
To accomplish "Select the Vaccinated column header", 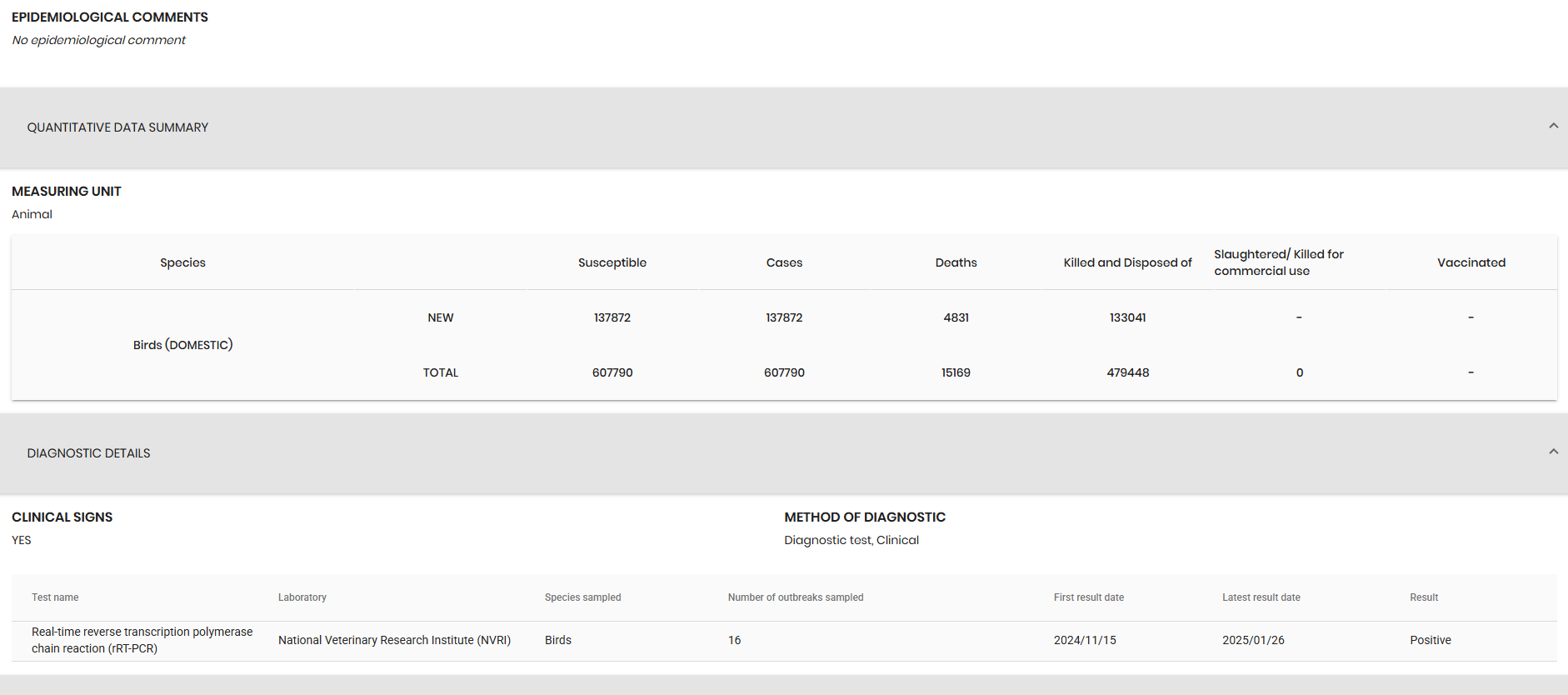I will [x=1471, y=262].
